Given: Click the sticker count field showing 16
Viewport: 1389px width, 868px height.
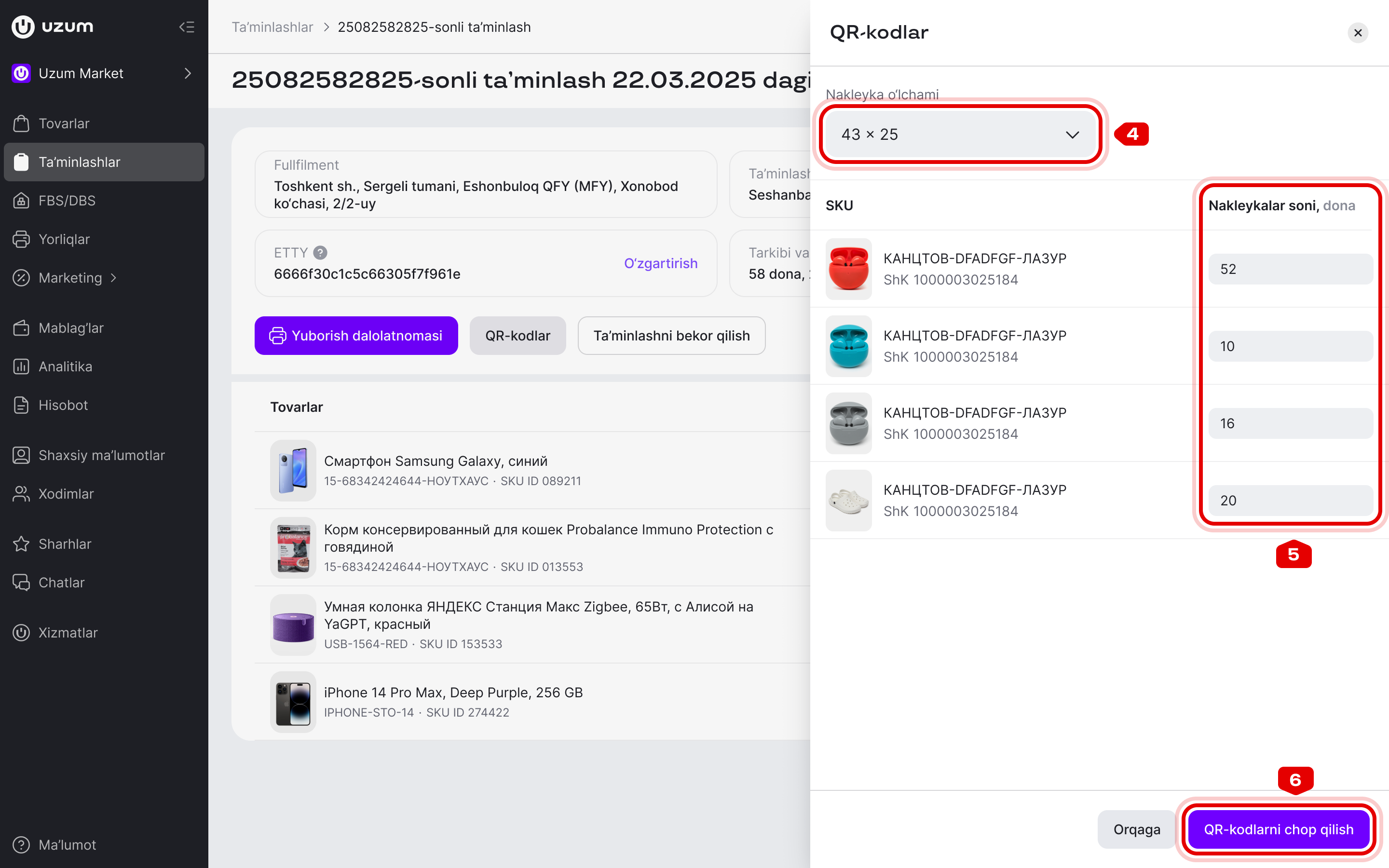Looking at the screenshot, I should [1290, 424].
